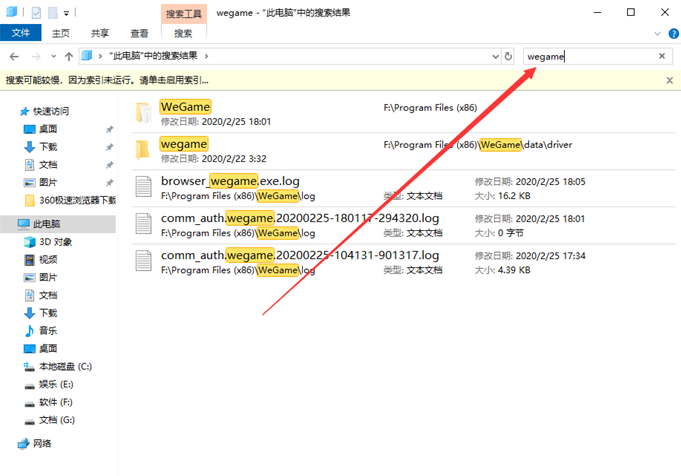Unpin 下载 via its pin icon
This screenshot has width=681, height=476.
[109, 147]
